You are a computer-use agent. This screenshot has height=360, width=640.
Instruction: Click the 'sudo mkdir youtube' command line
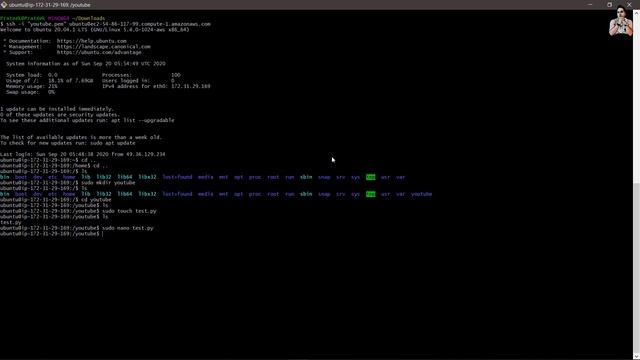68,183
